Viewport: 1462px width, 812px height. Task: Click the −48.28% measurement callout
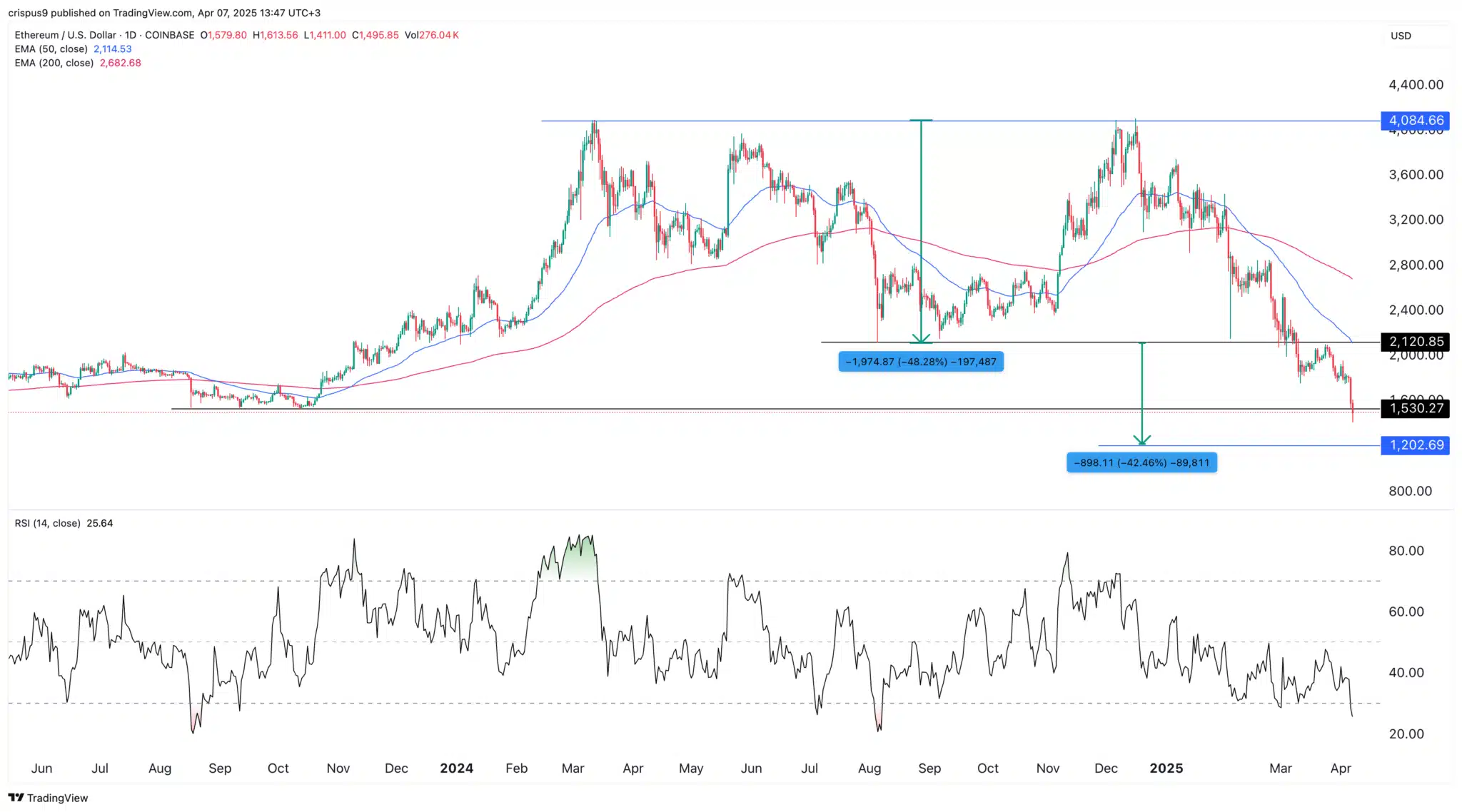pos(920,362)
